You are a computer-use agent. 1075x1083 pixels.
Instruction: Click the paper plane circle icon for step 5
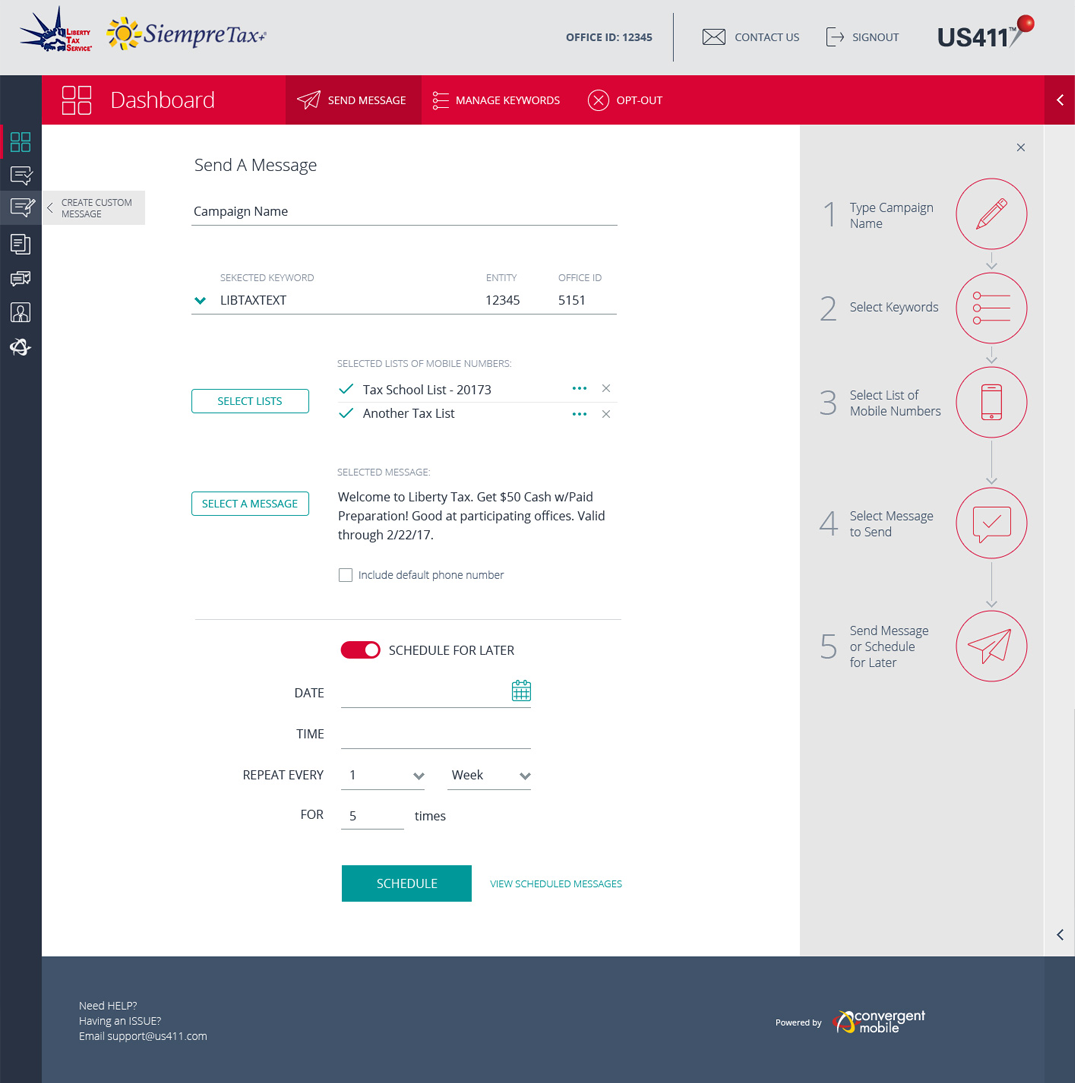click(991, 646)
